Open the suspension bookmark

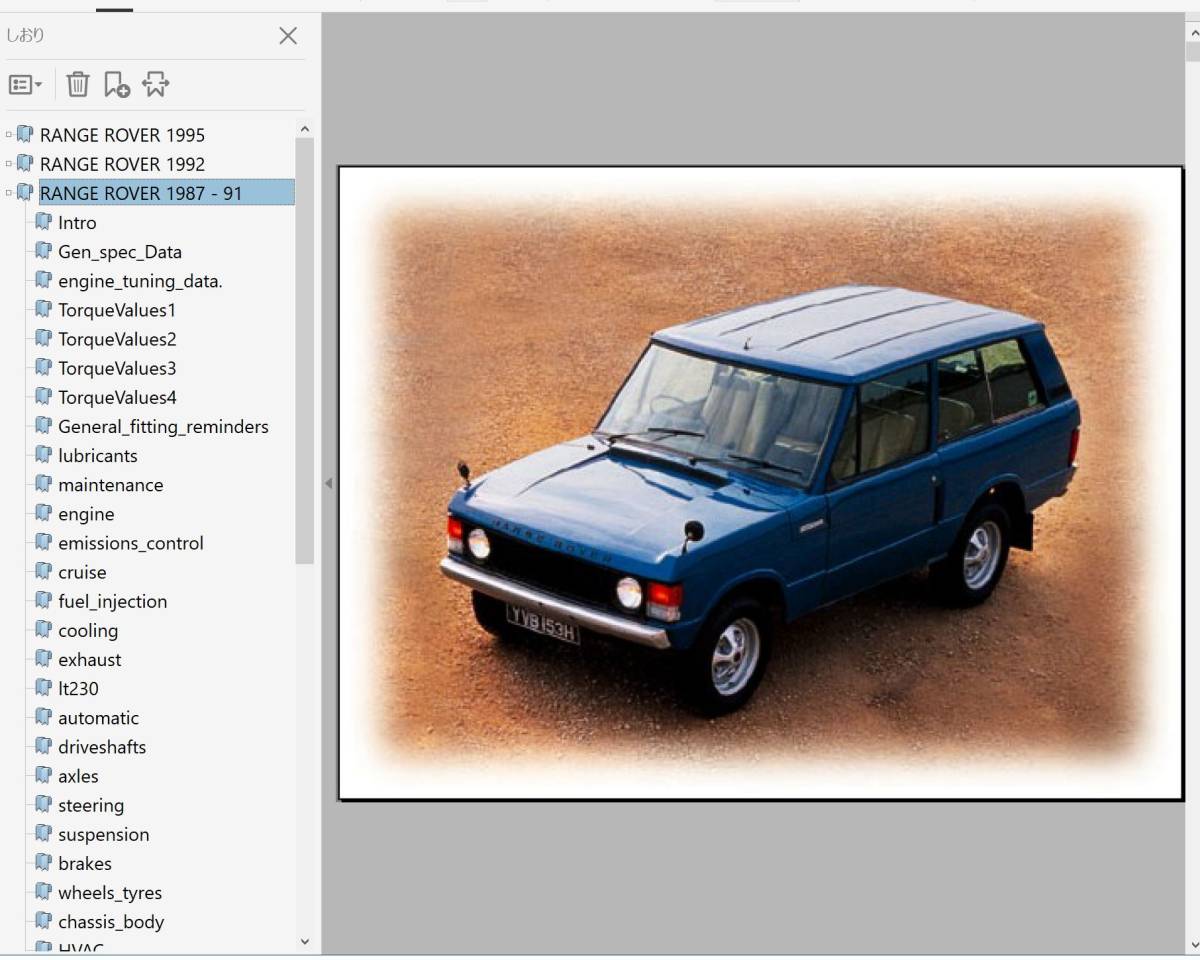[x=104, y=834]
